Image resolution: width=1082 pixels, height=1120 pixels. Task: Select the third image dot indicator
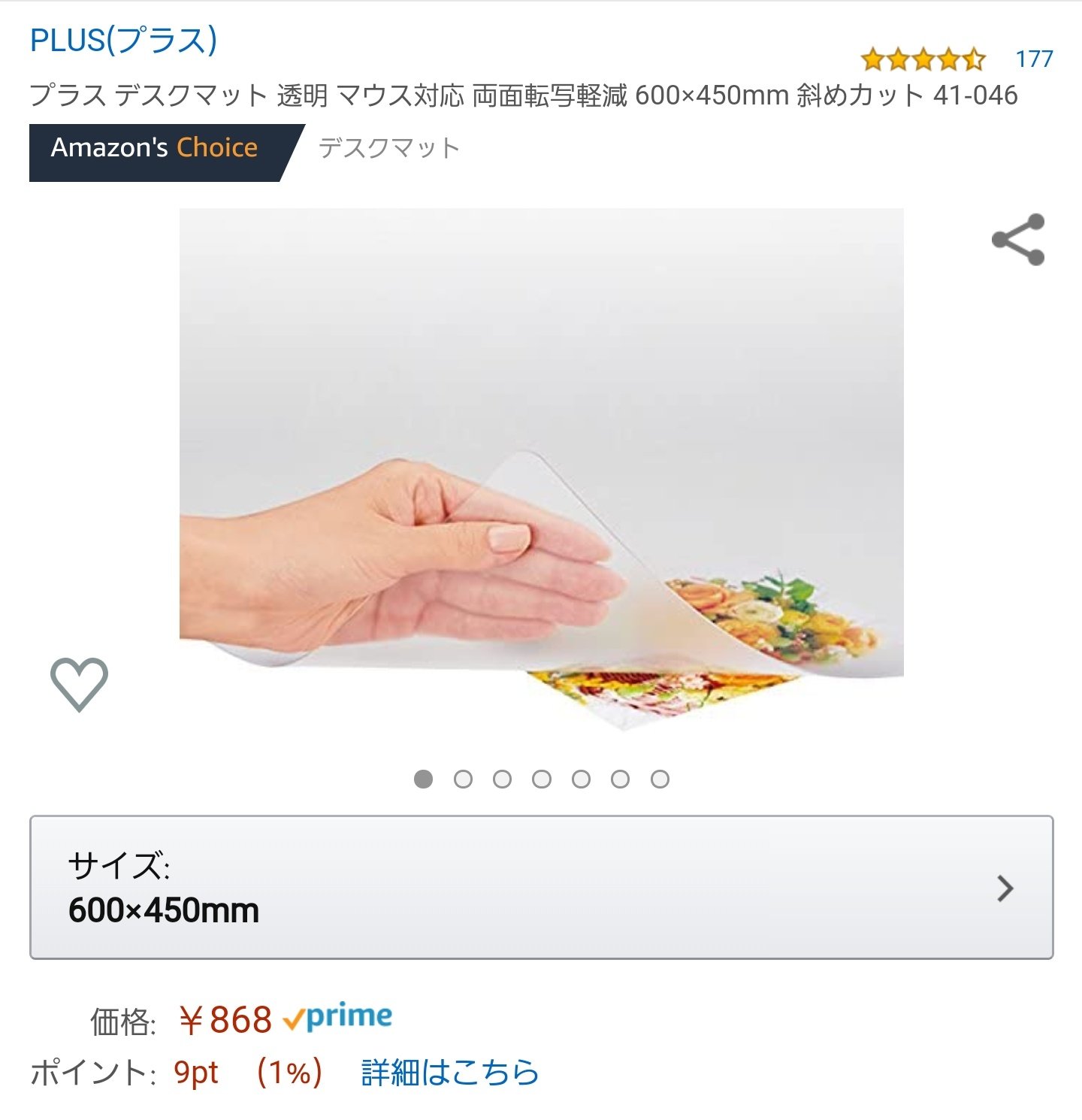(503, 779)
